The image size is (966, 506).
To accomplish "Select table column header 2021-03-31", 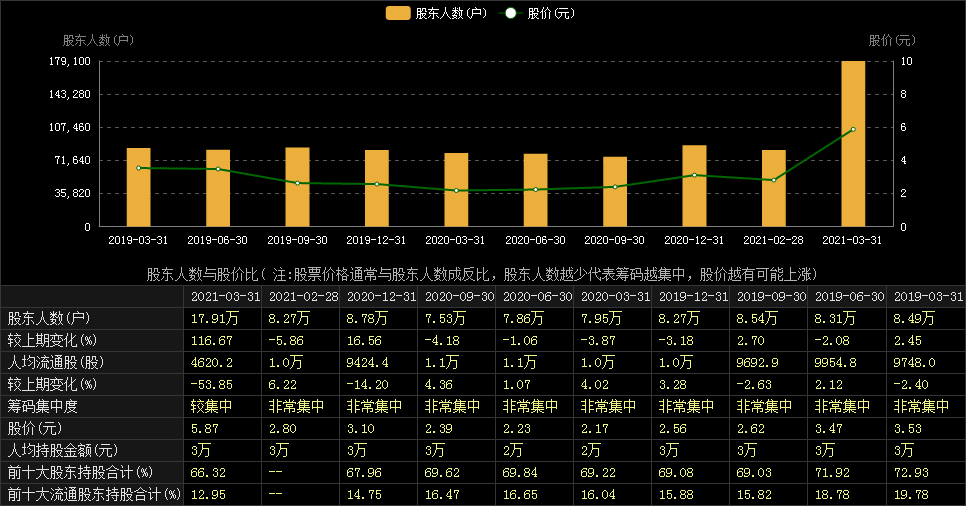I will pyautogui.click(x=225, y=296).
